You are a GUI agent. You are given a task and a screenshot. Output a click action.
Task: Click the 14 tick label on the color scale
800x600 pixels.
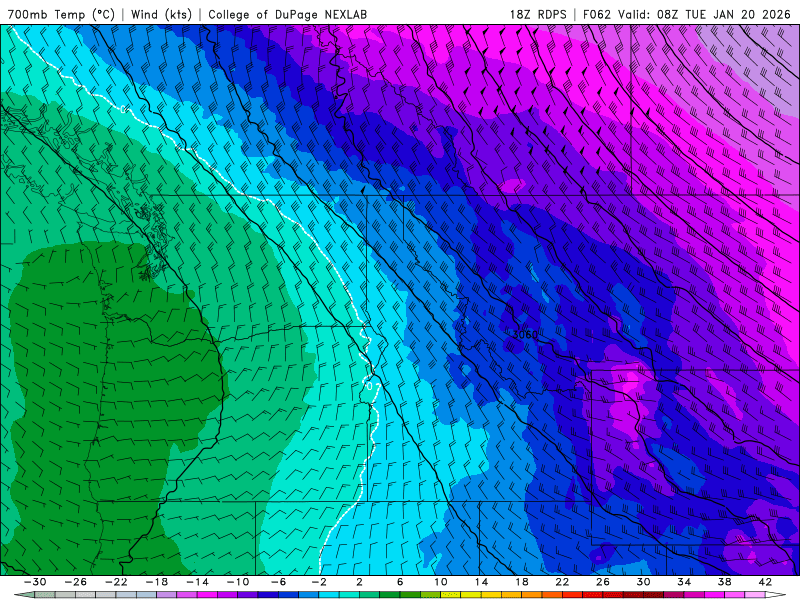[x=481, y=582]
